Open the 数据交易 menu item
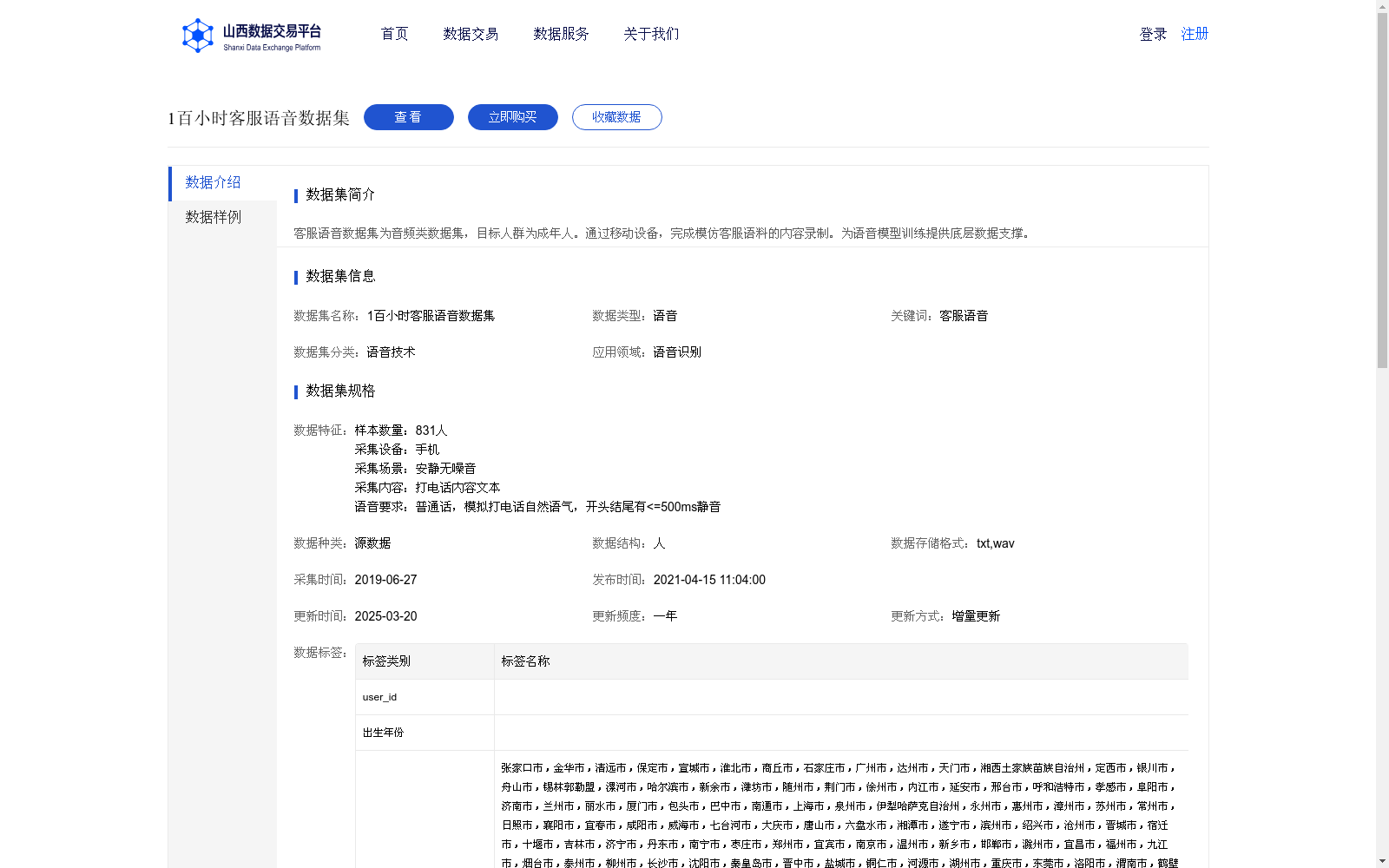 [470, 34]
